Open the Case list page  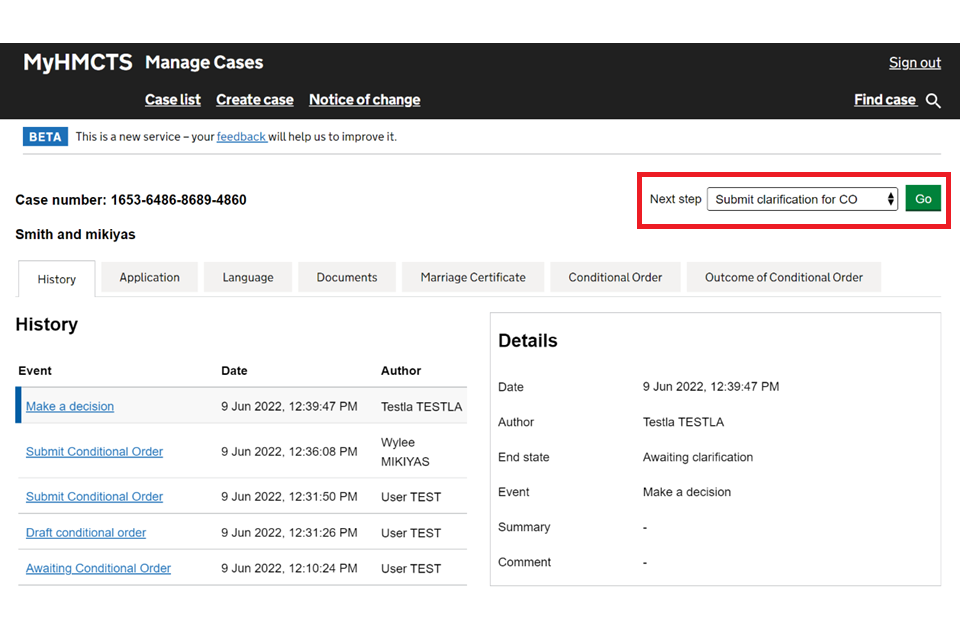pyautogui.click(x=173, y=100)
